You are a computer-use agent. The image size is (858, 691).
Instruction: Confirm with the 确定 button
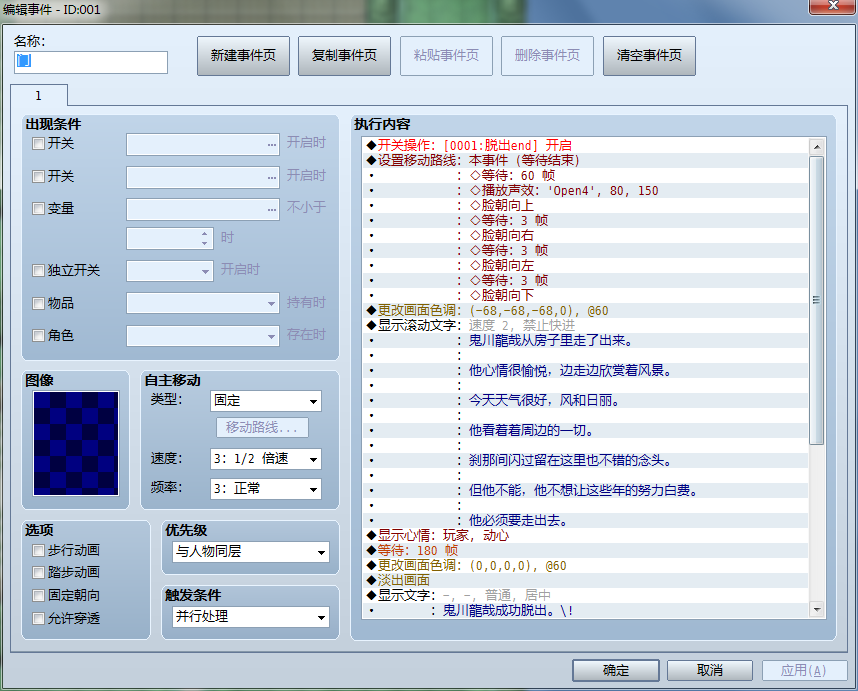pos(616,670)
